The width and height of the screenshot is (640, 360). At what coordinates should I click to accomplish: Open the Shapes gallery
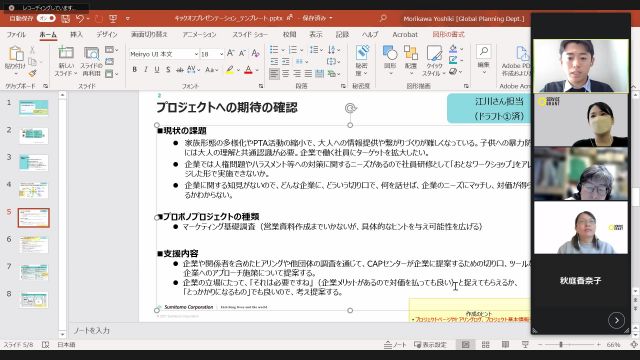point(390,60)
